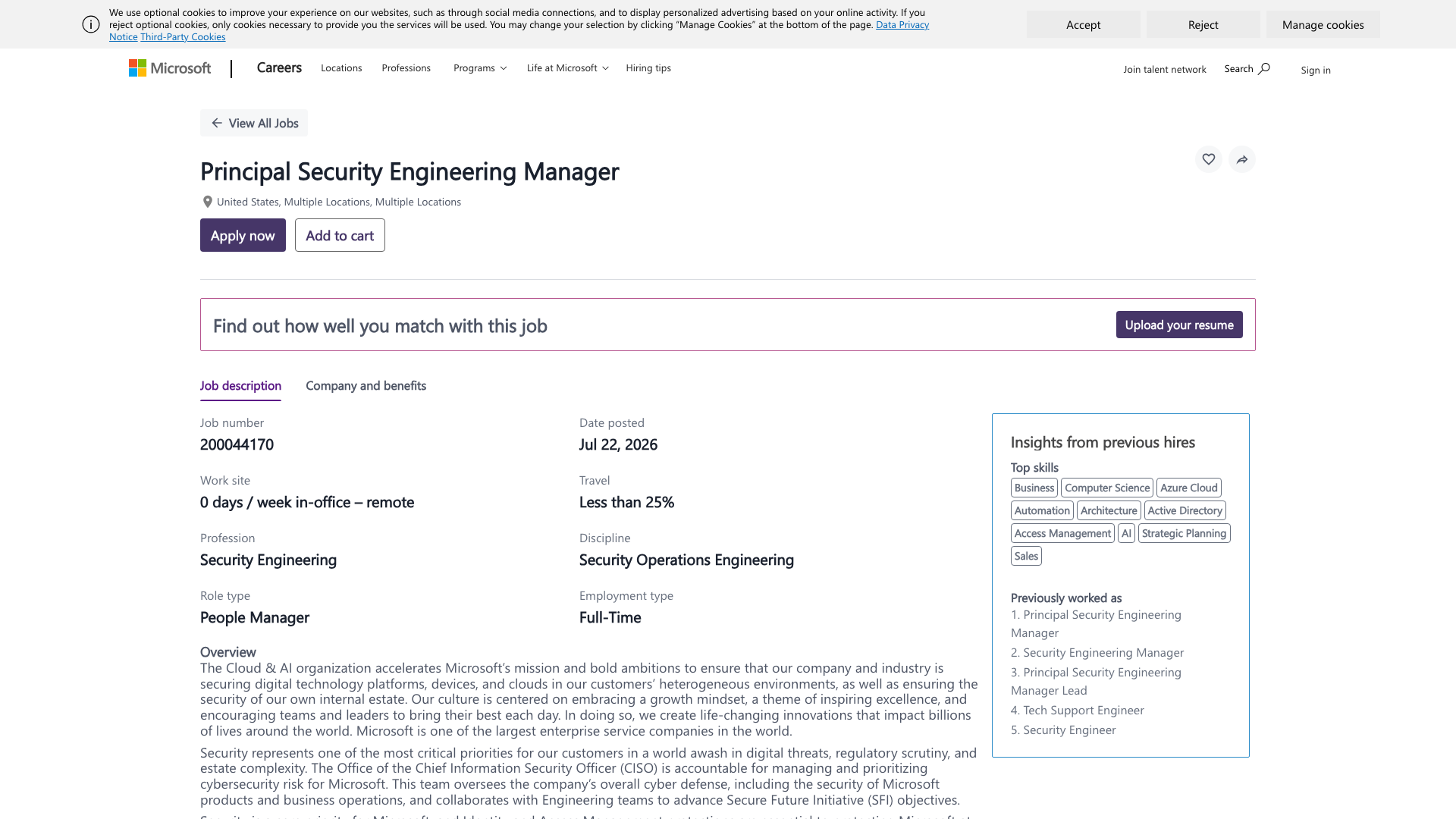The image size is (1456, 819).
Task: Click the cookie notice info icon
Action: 91,24
